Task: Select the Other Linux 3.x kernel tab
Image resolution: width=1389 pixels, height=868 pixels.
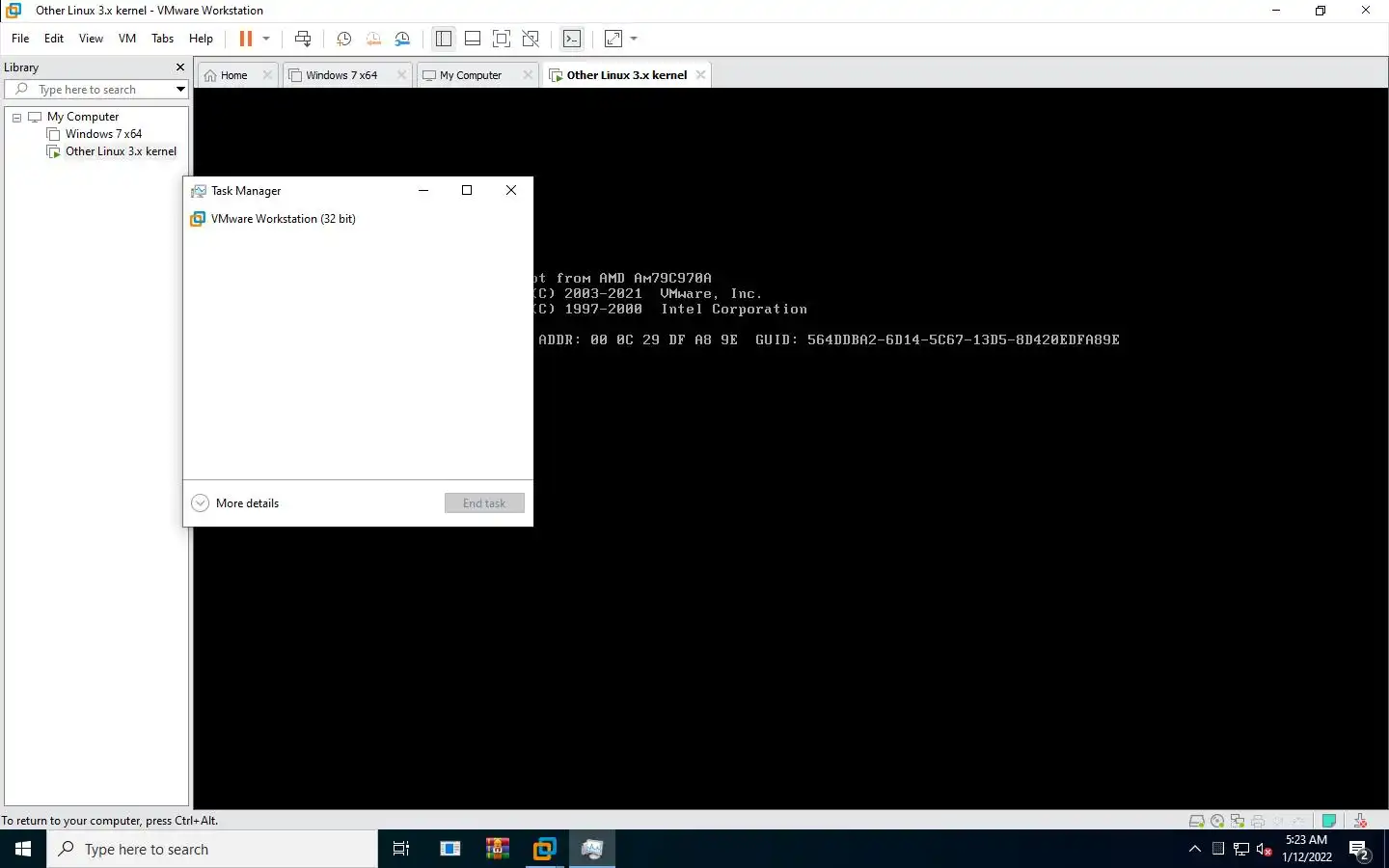Action: (627, 75)
